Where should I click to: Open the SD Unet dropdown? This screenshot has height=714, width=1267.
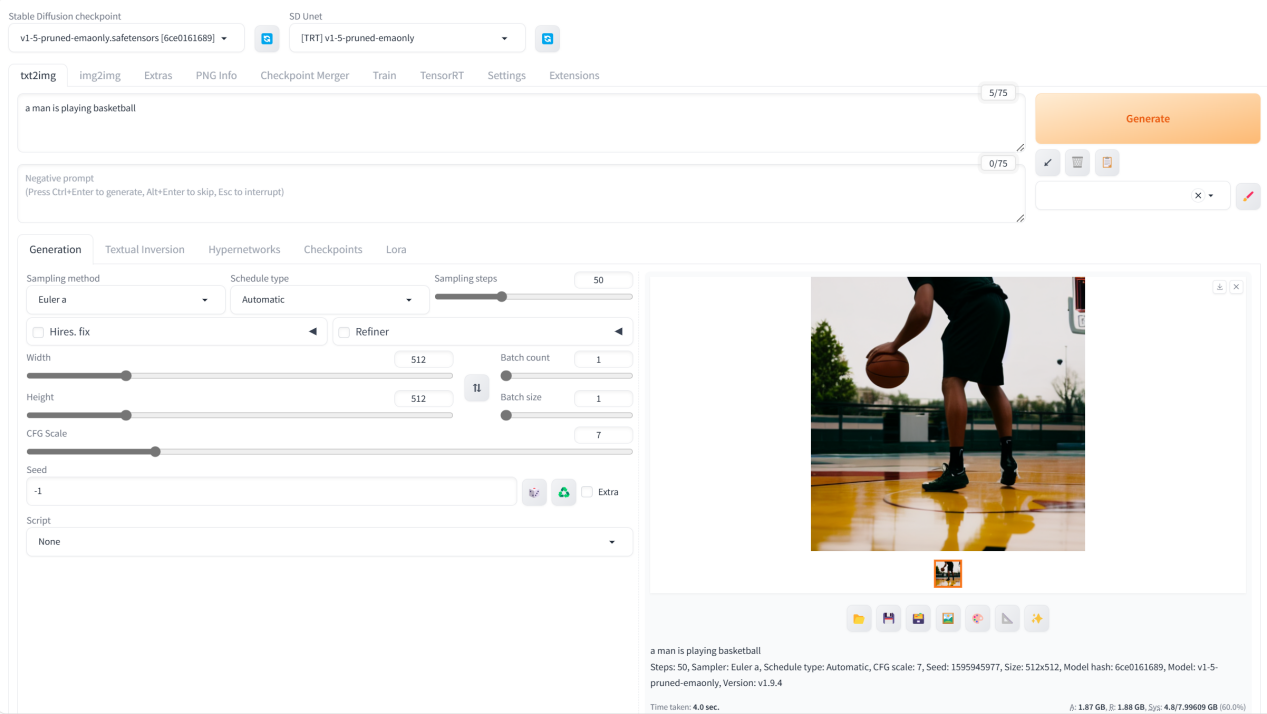(x=407, y=38)
